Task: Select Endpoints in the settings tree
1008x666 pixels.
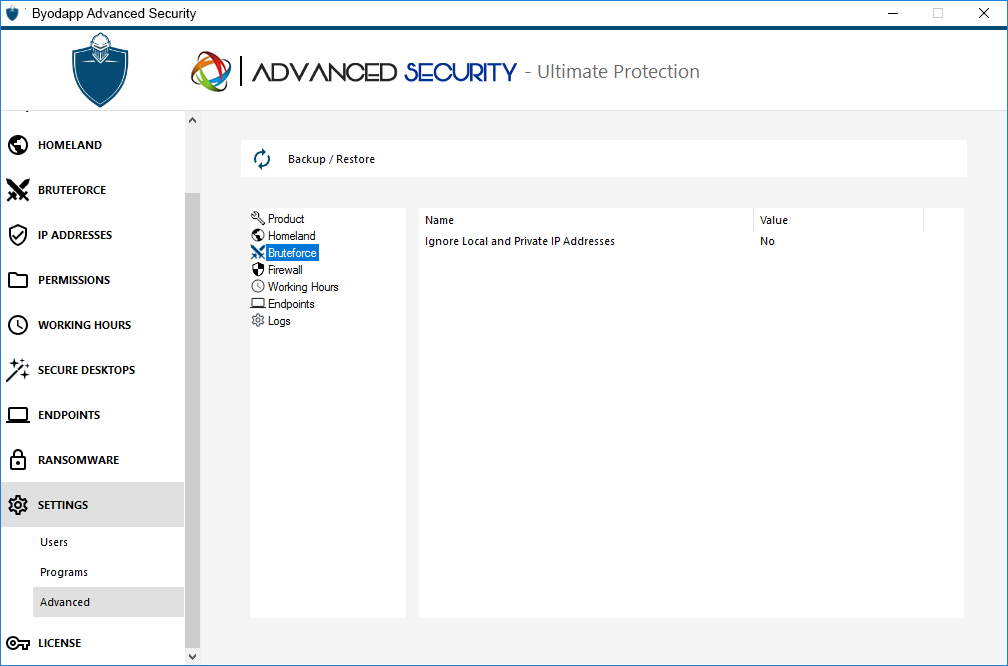Action: [291, 304]
